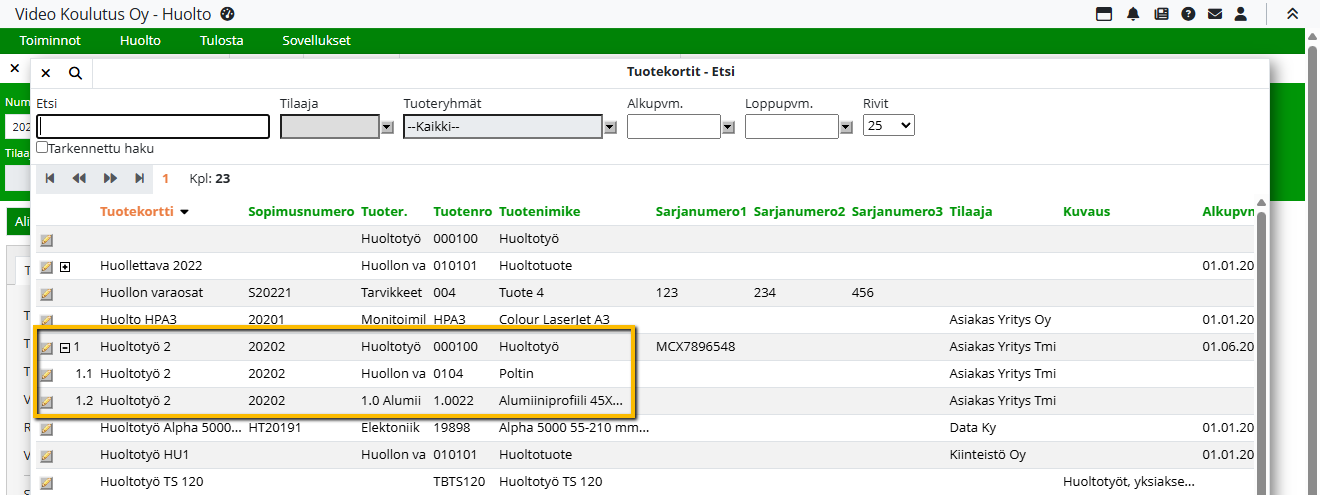Viewport: 1320px width, 495px height.
Task: Open the help question mark icon
Action: pyautogui.click(x=1188, y=14)
